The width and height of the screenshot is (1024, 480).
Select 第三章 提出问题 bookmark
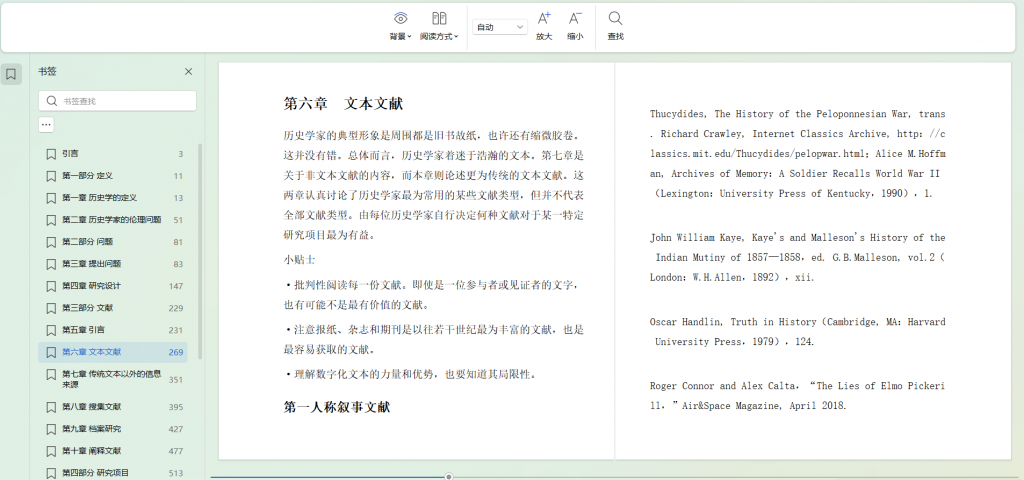pyautogui.click(x=112, y=264)
